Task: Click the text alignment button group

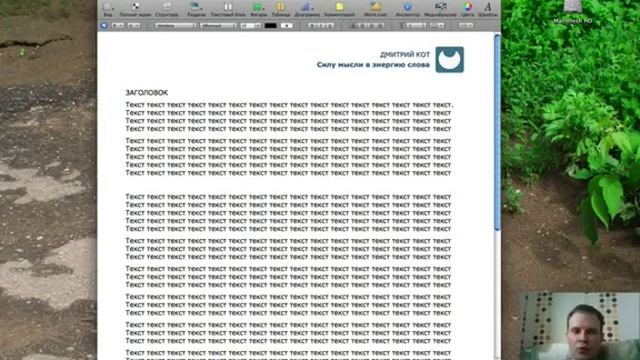Action: (x=367, y=25)
